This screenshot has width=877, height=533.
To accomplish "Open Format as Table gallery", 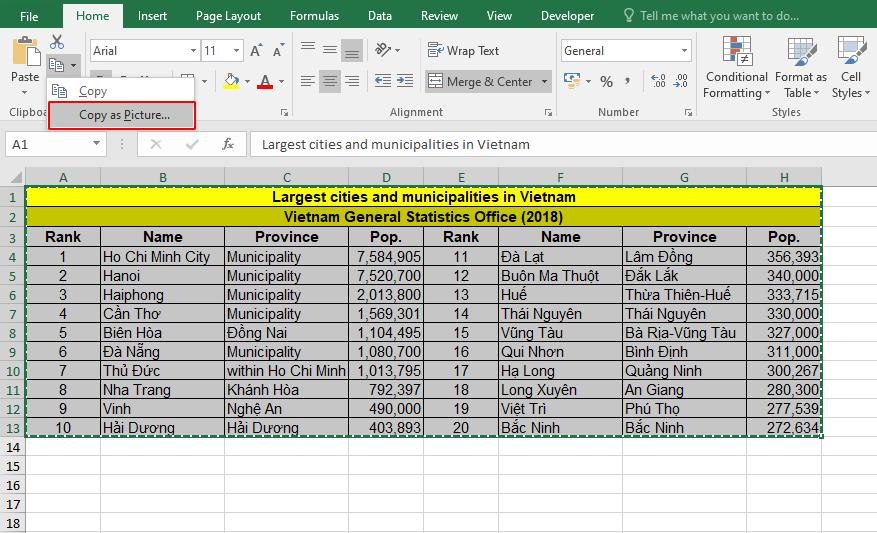I will 801,67.
